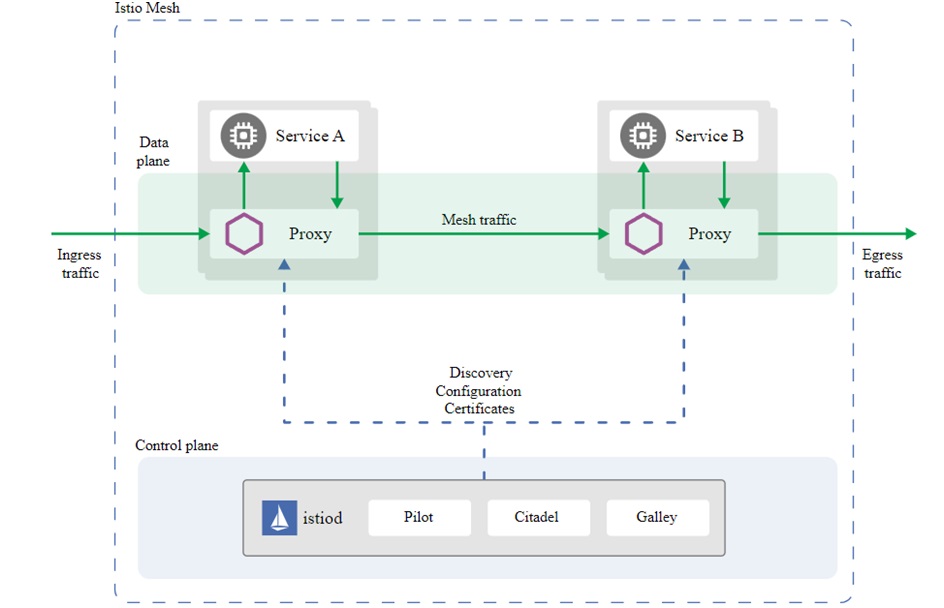
Task: Click the istiod sailboat logo
Action: pyautogui.click(x=279, y=518)
